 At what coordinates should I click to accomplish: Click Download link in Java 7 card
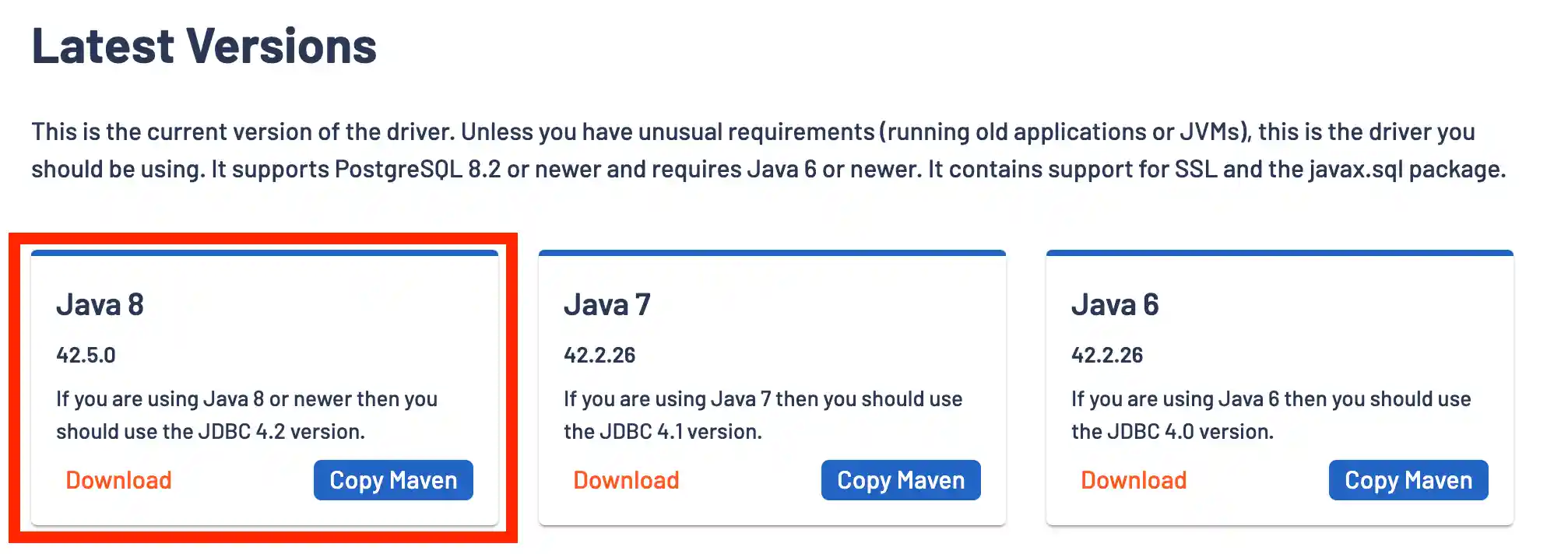(x=626, y=480)
